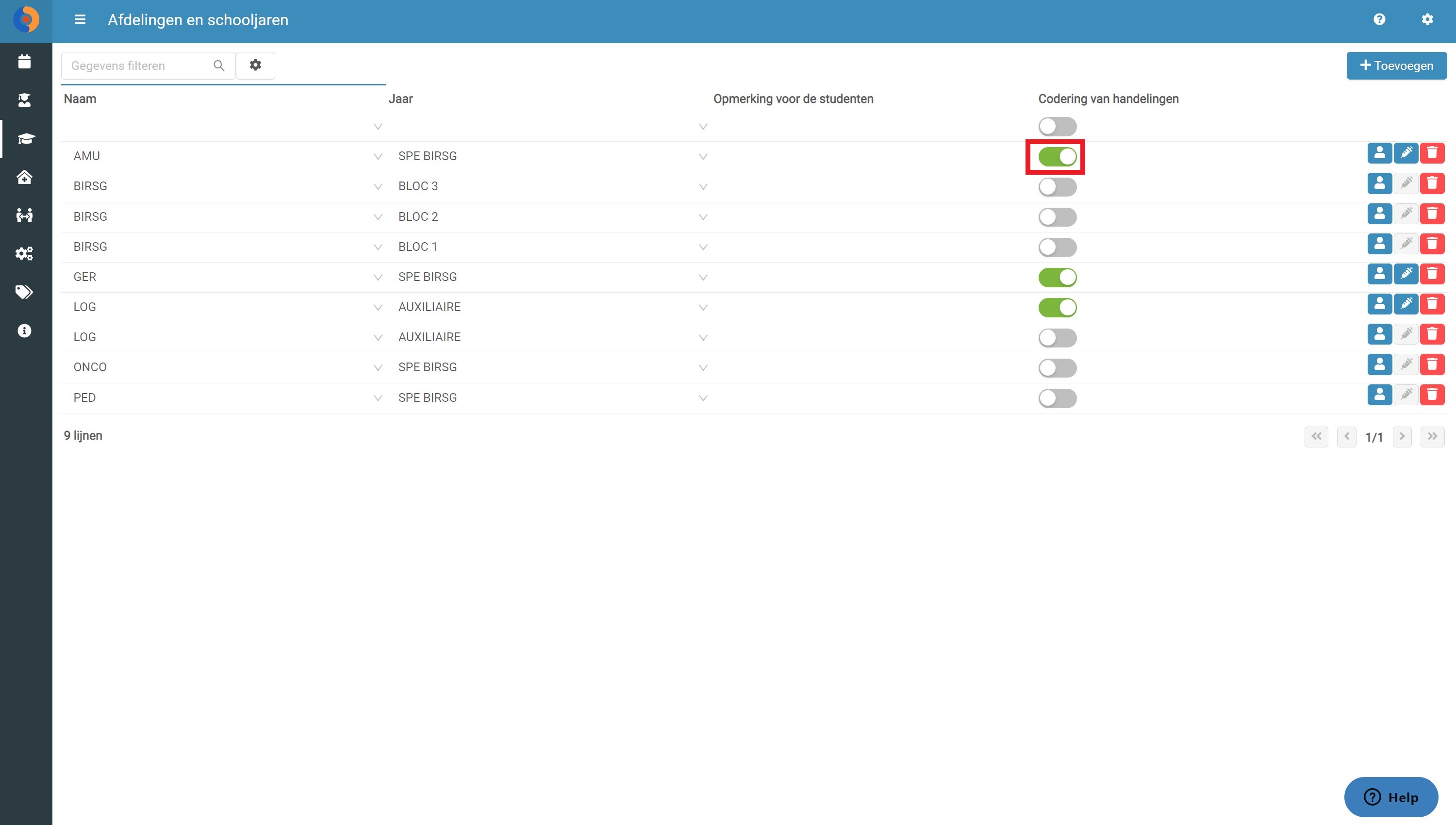
Task: Open the Jaar dropdown showing BLOC 3
Action: [703, 187]
